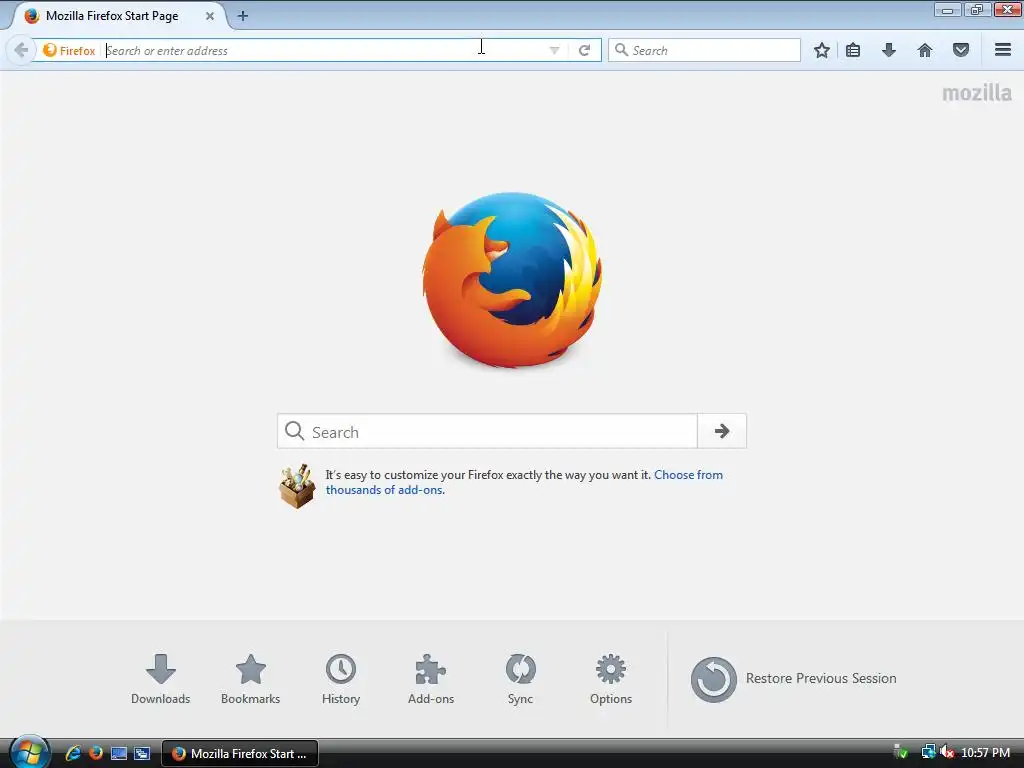
Task: Open Bookmarks from the start page launcher
Action: (x=251, y=679)
